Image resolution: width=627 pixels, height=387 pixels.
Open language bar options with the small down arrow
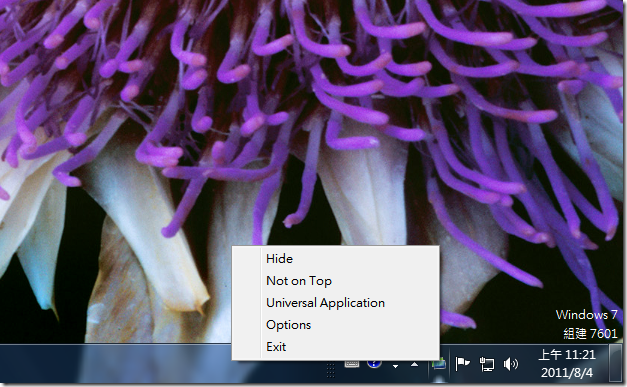click(x=395, y=366)
